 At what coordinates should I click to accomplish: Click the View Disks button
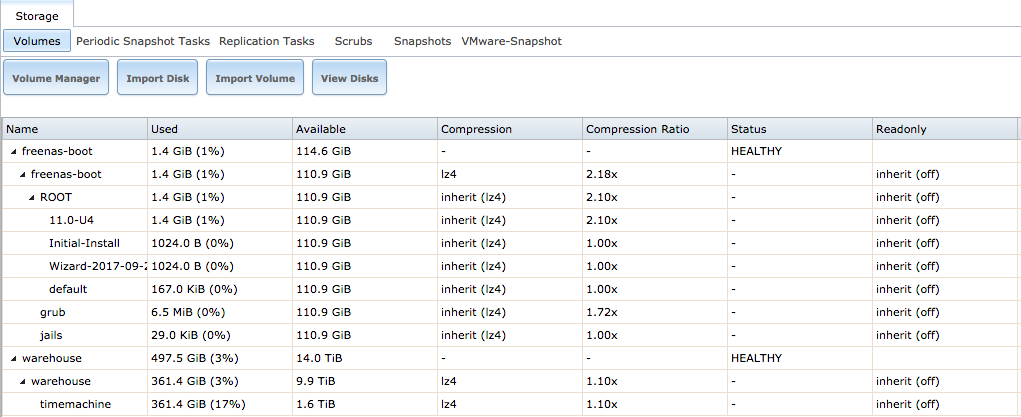[x=349, y=78]
